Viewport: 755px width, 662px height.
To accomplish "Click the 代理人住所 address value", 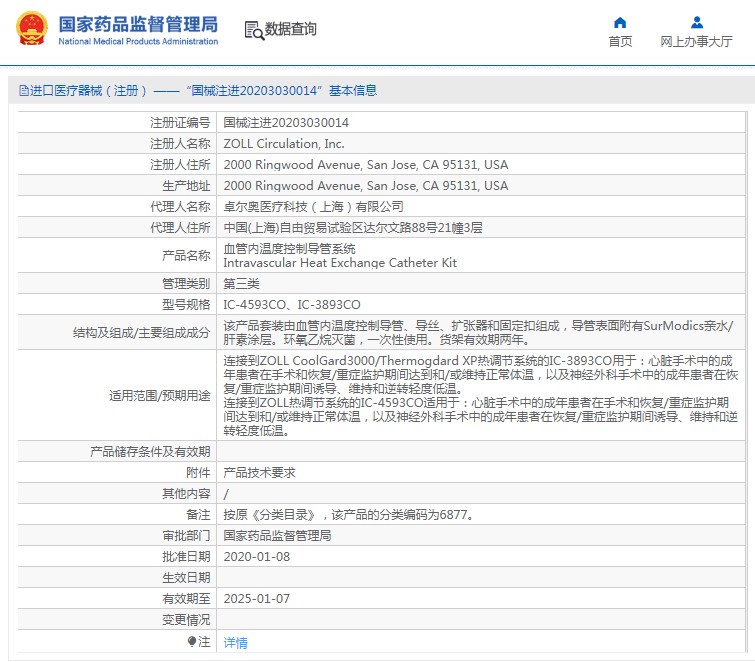I will click(353, 228).
